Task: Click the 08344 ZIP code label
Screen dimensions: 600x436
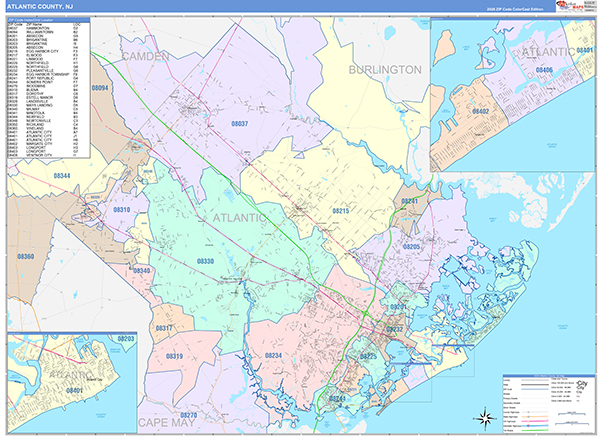Action: [62, 176]
